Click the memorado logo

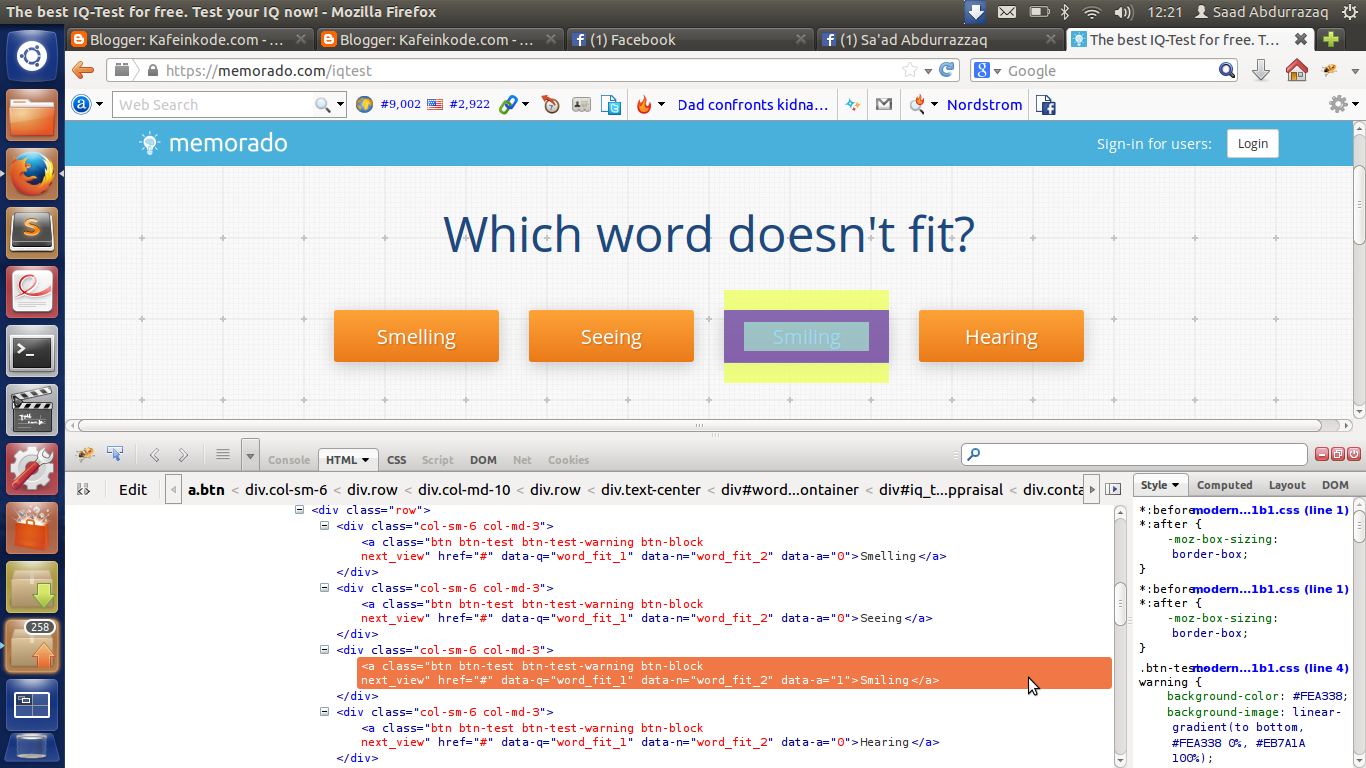coord(214,143)
